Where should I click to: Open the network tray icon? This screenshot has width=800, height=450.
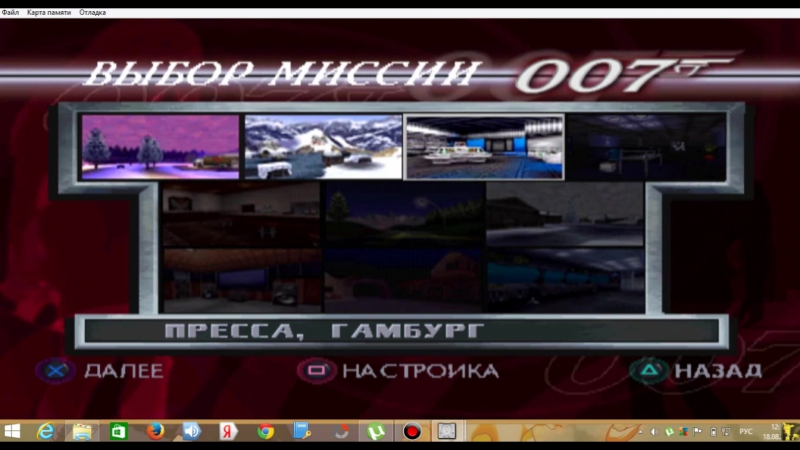point(727,432)
